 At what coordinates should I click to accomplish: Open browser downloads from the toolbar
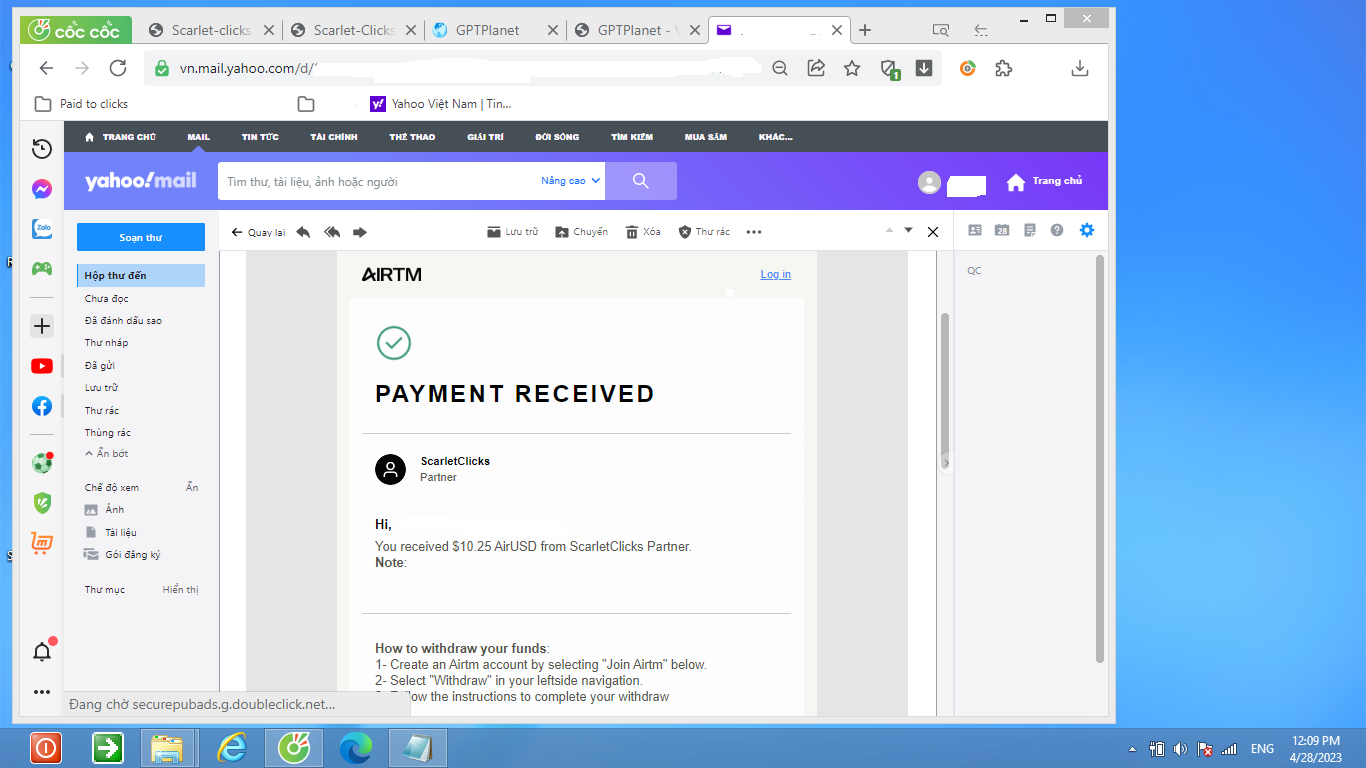pos(1079,68)
